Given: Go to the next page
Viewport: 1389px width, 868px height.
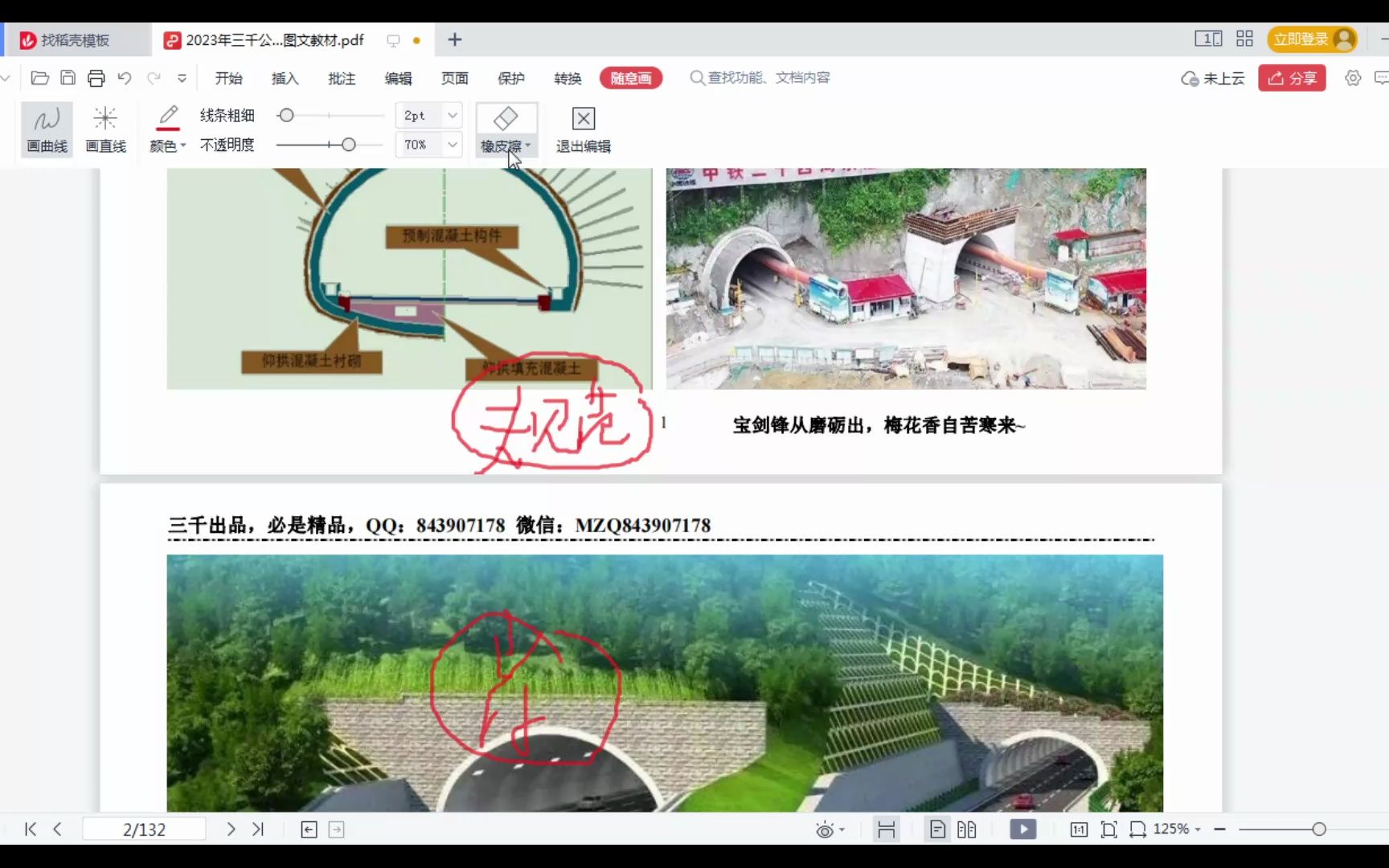Looking at the screenshot, I should (x=231, y=829).
